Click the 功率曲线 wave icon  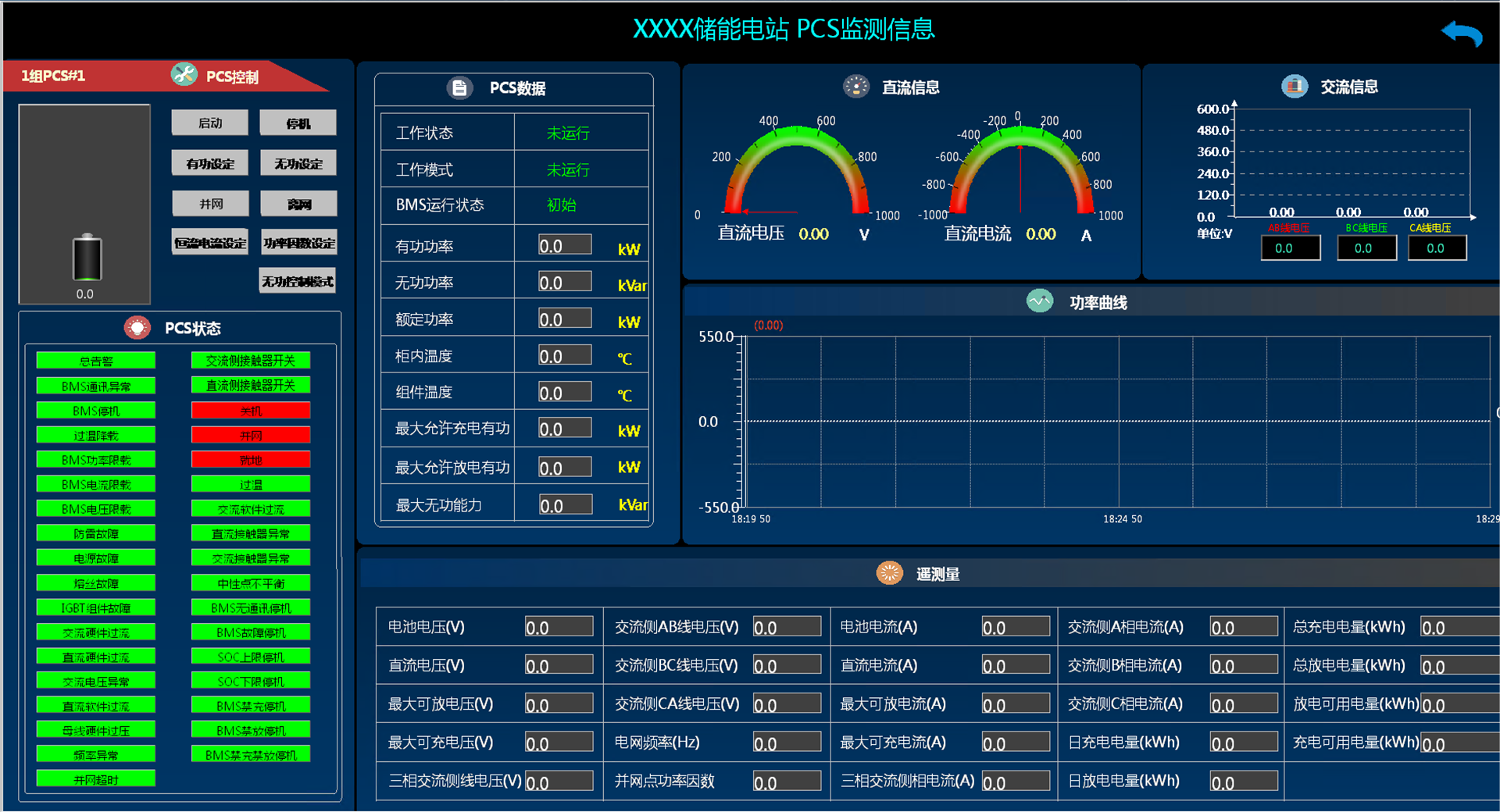(1039, 301)
